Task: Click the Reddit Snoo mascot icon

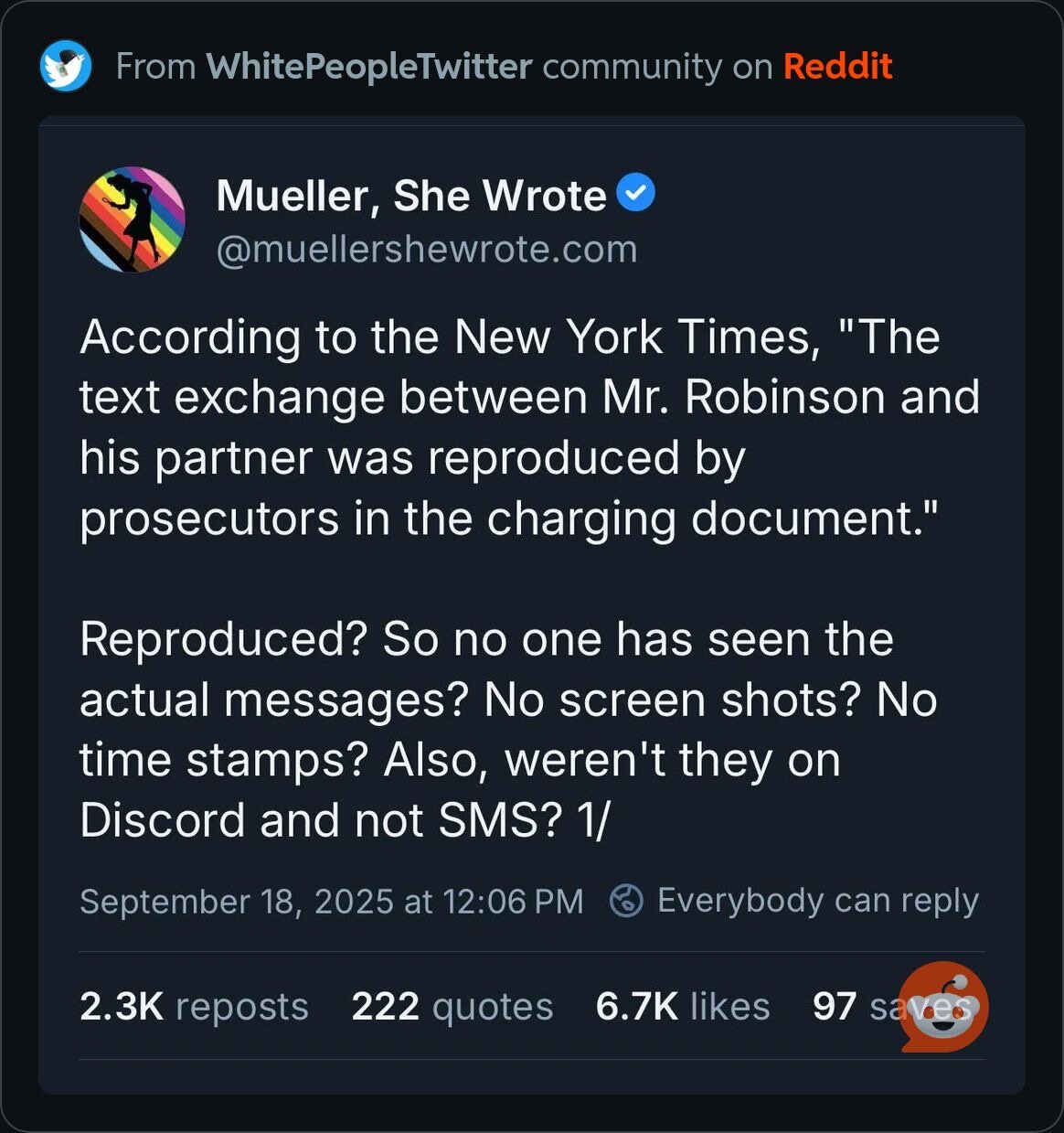Action: [x=943, y=1006]
